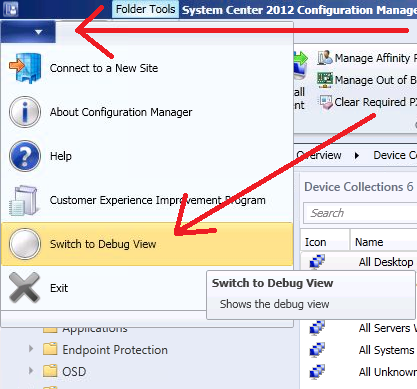Click the All Systems collection icon

[317, 350]
